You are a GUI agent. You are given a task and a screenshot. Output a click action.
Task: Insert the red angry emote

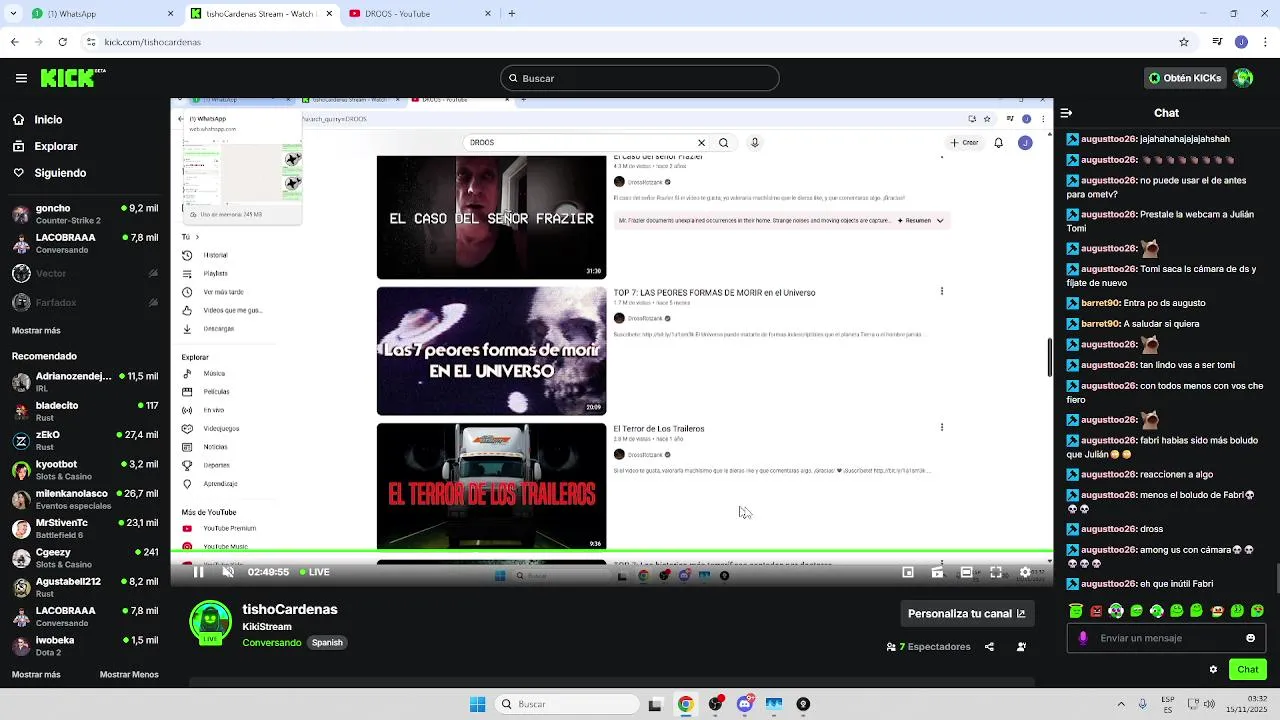click(1096, 611)
